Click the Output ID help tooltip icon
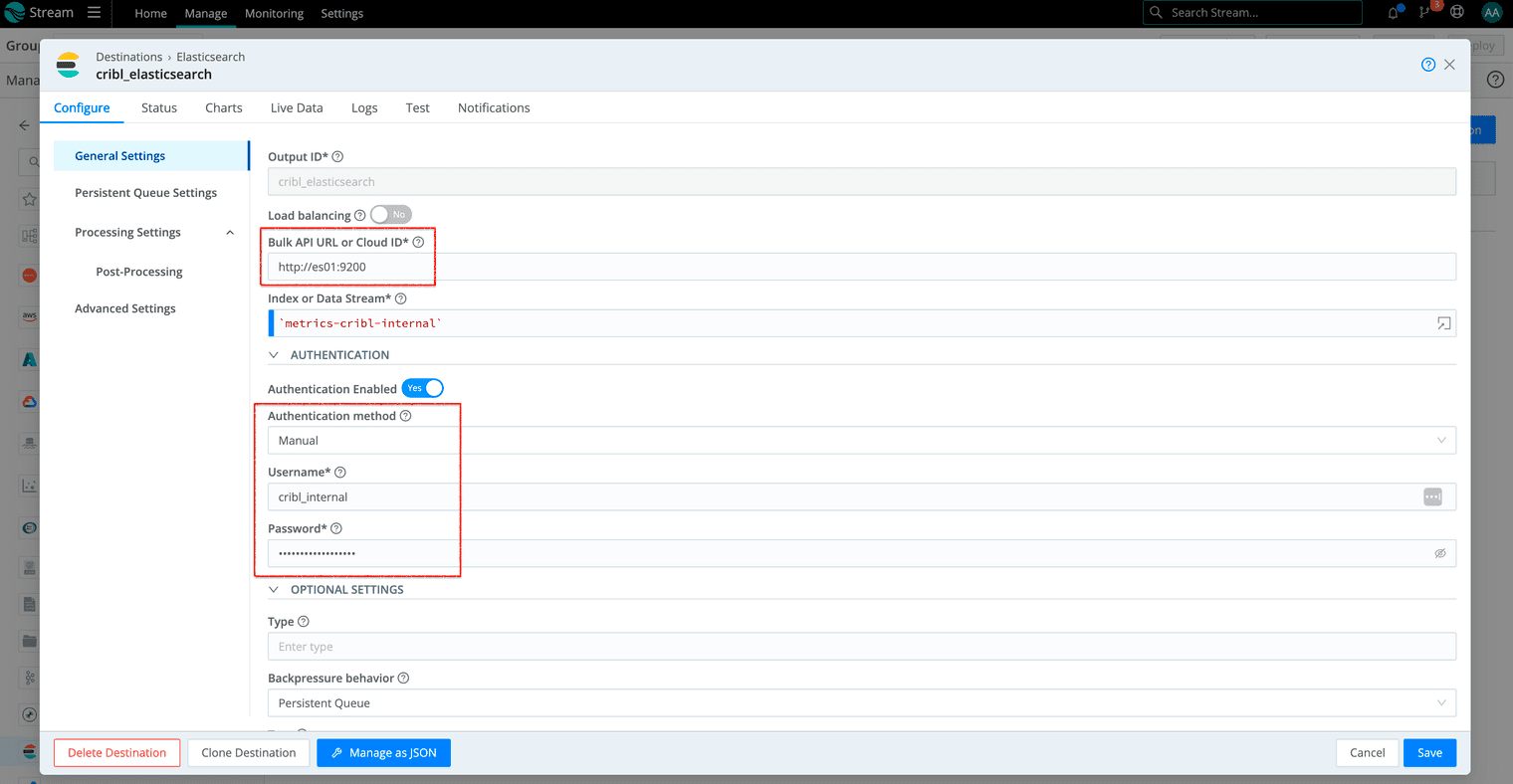The width and height of the screenshot is (1513, 784). click(x=337, y=157)
